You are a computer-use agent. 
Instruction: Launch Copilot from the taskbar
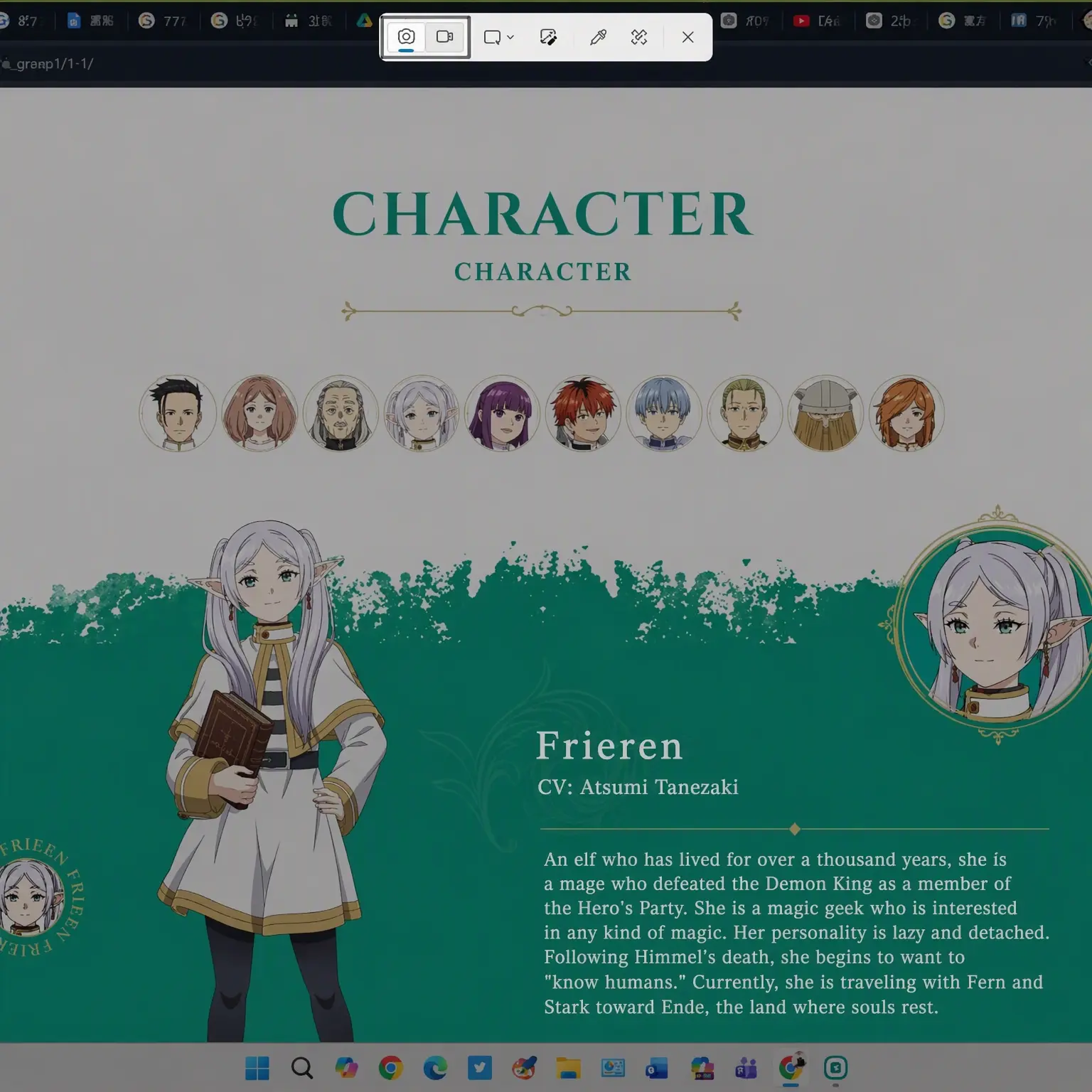tap(346, 1068)
